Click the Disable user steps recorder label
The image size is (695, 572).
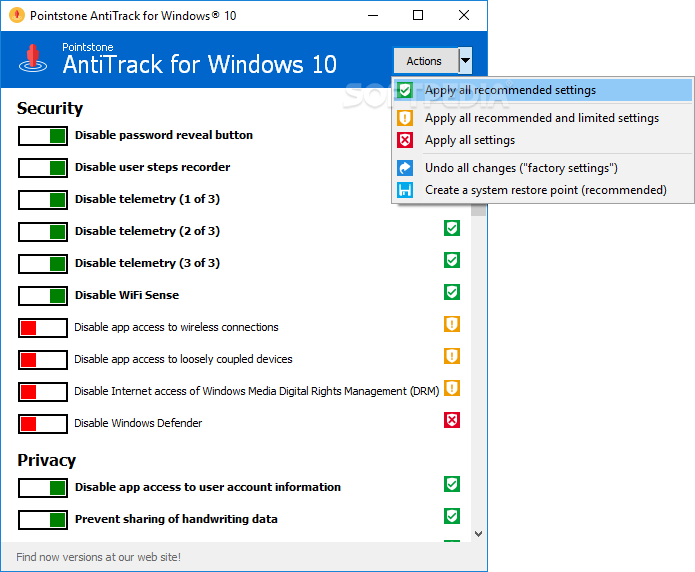pyautogui.click(x=152, y=167)
